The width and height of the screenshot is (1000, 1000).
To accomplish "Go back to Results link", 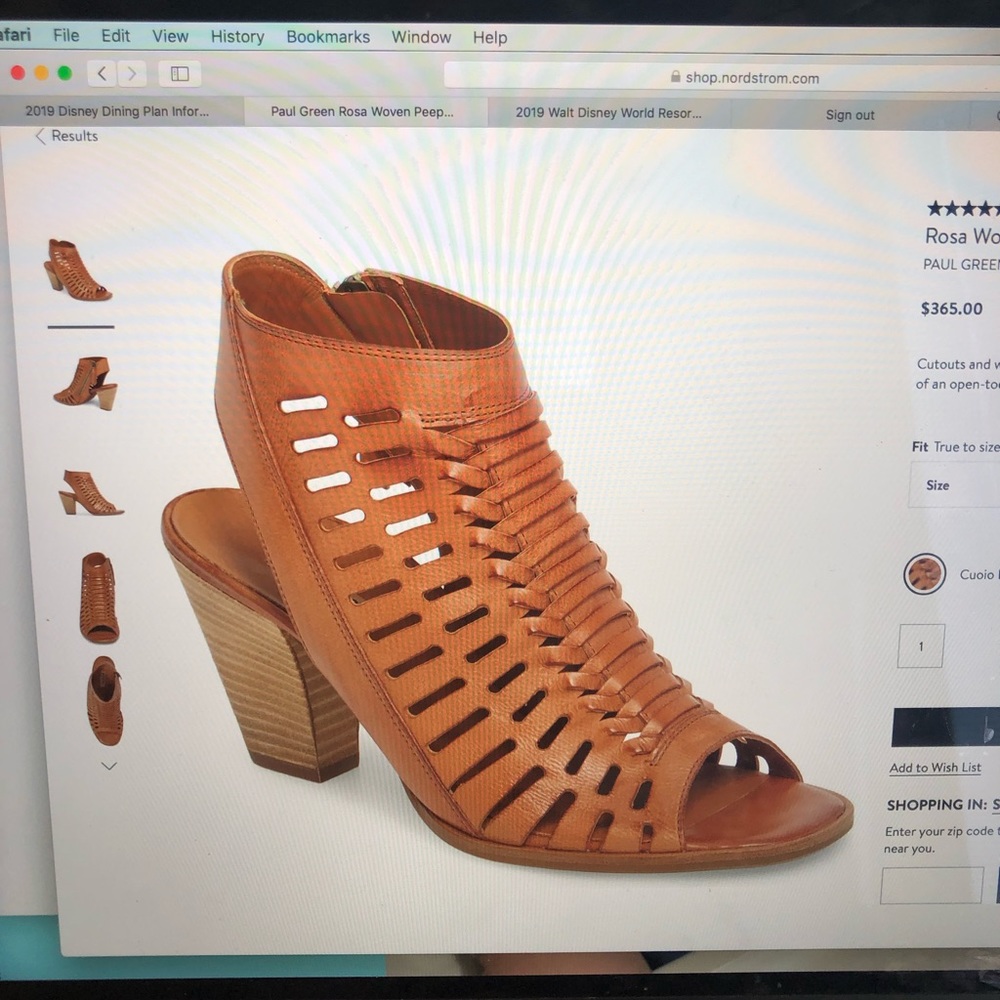I will 67,136.
